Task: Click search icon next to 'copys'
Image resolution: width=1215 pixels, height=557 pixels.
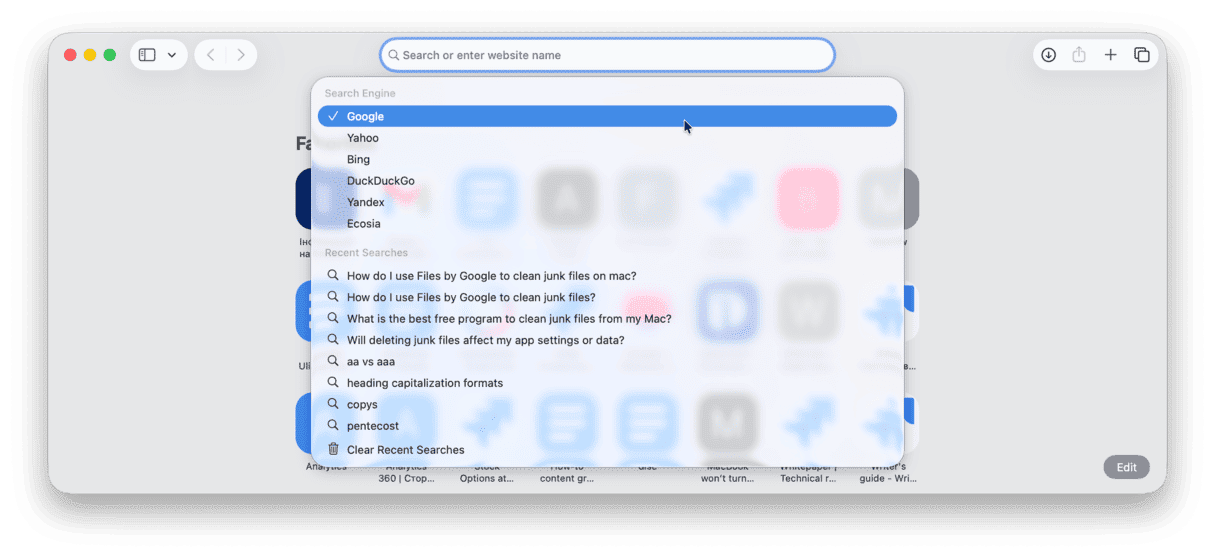Action: (x=333, y=404)
